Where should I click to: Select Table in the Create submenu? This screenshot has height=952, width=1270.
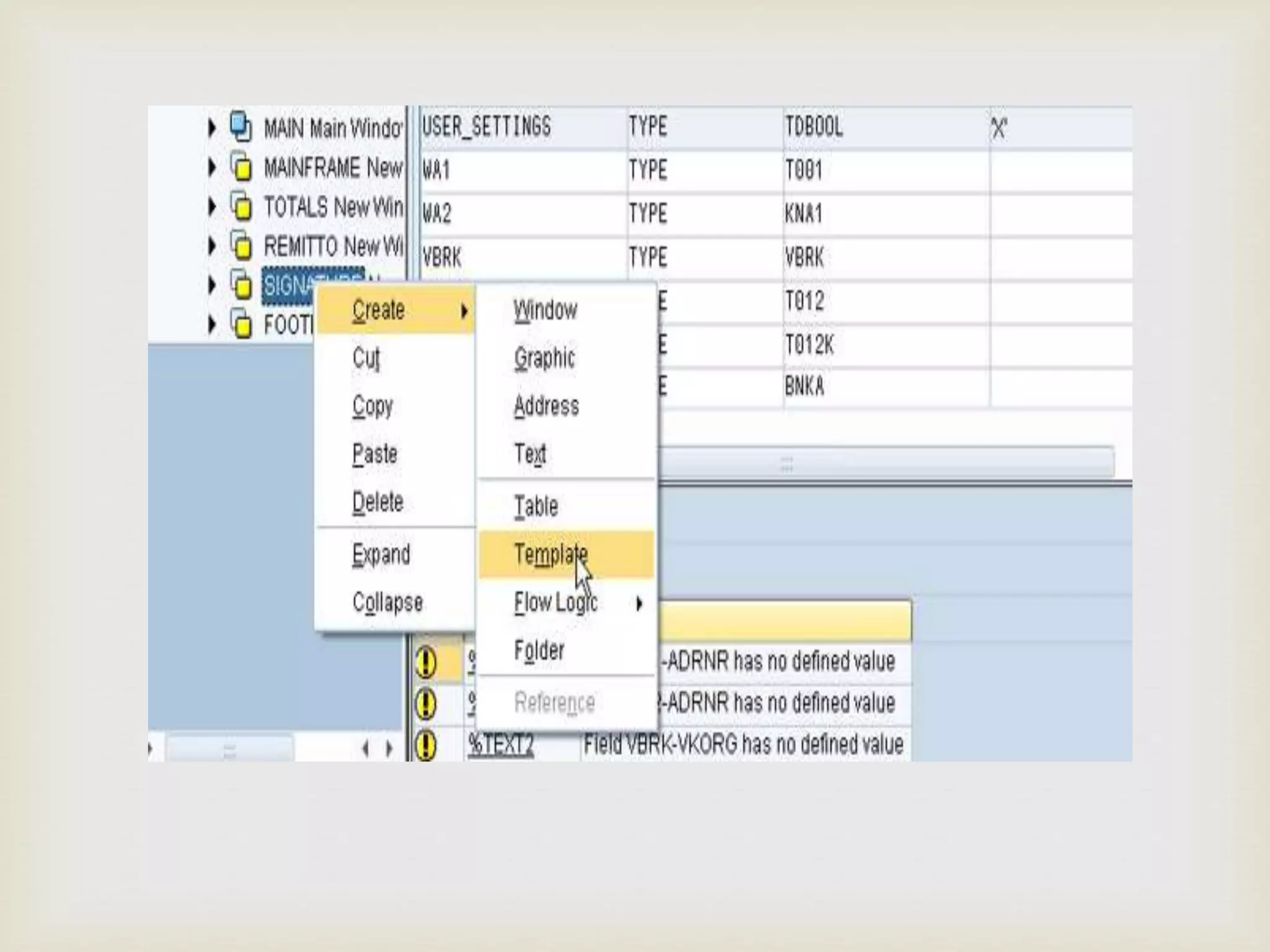click(536, 506)
